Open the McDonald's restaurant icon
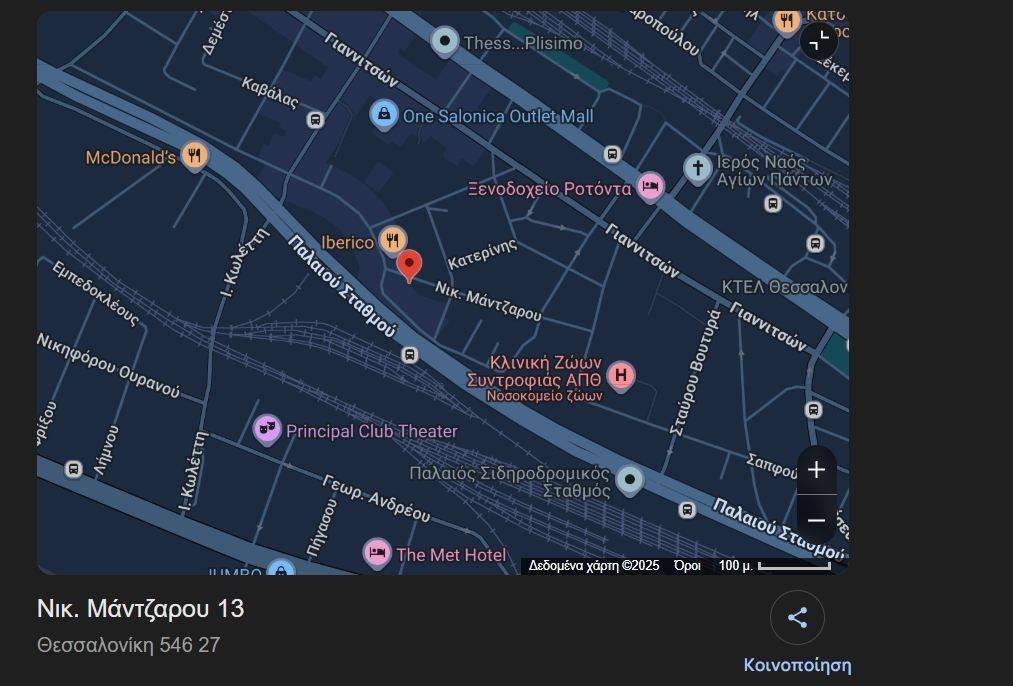Viewport: 1013px width, 686px height. click(195, 156)
